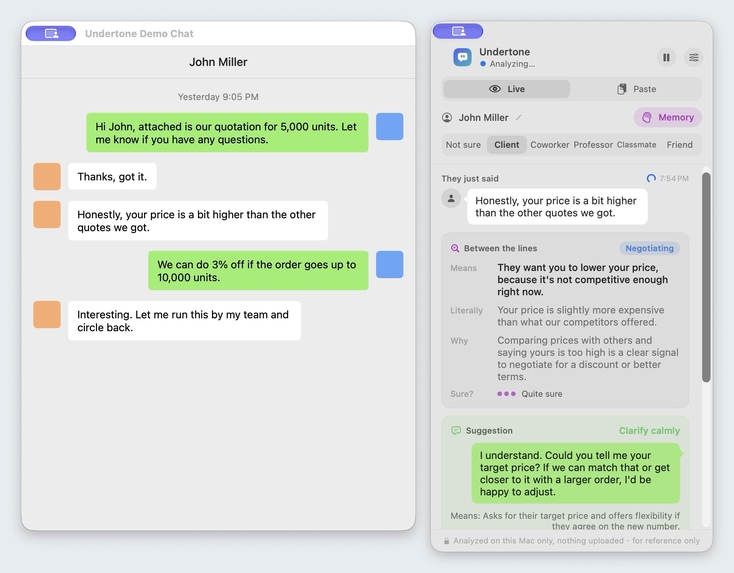The image size is (734, 573).
Task: Click the 'Comparing prices with others' explanation
Action: coord(587,358)
